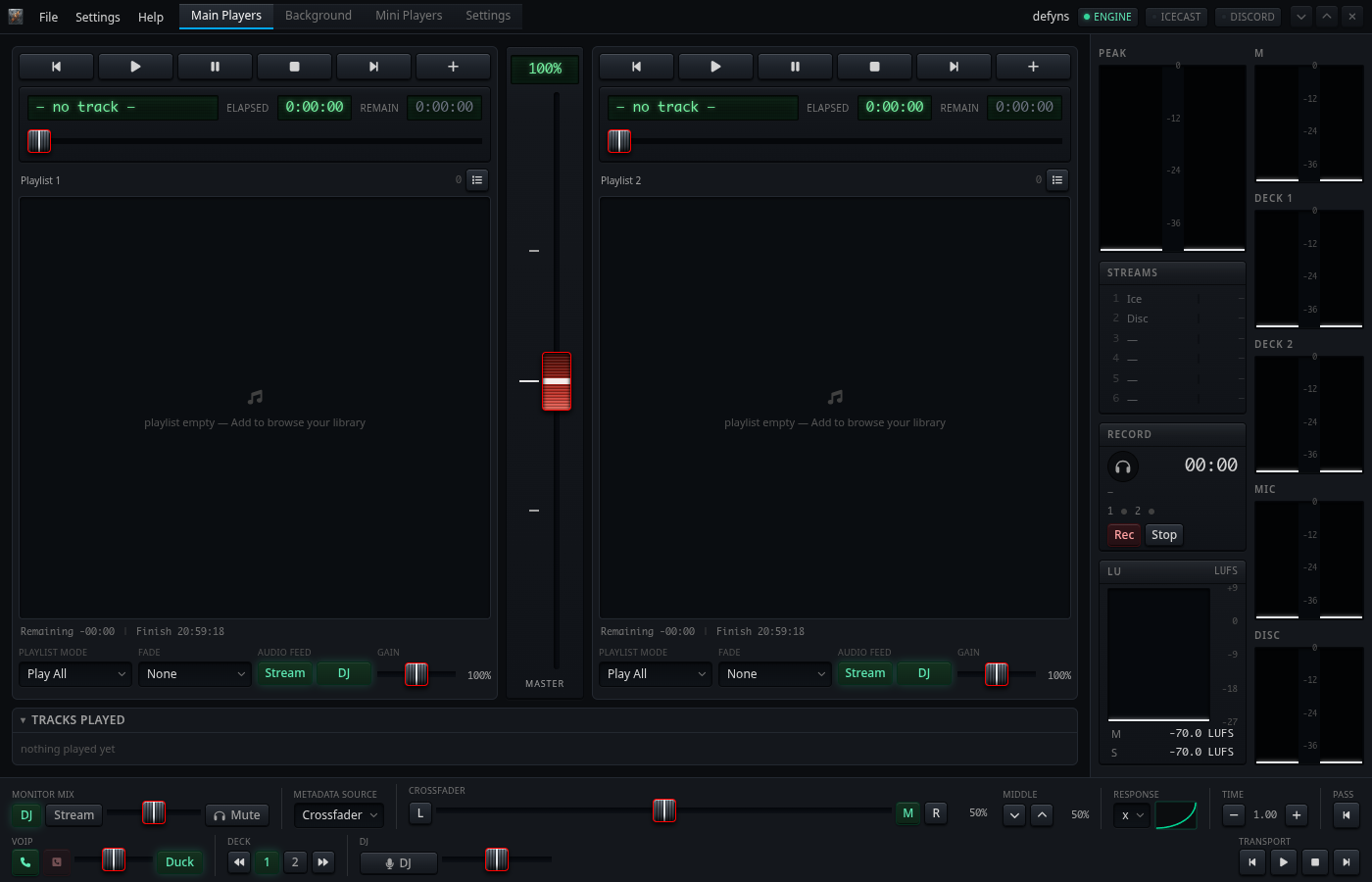1372x882 pixels.
Task: Click the red VOIP hang-up icon
Action: pos(57,862)
